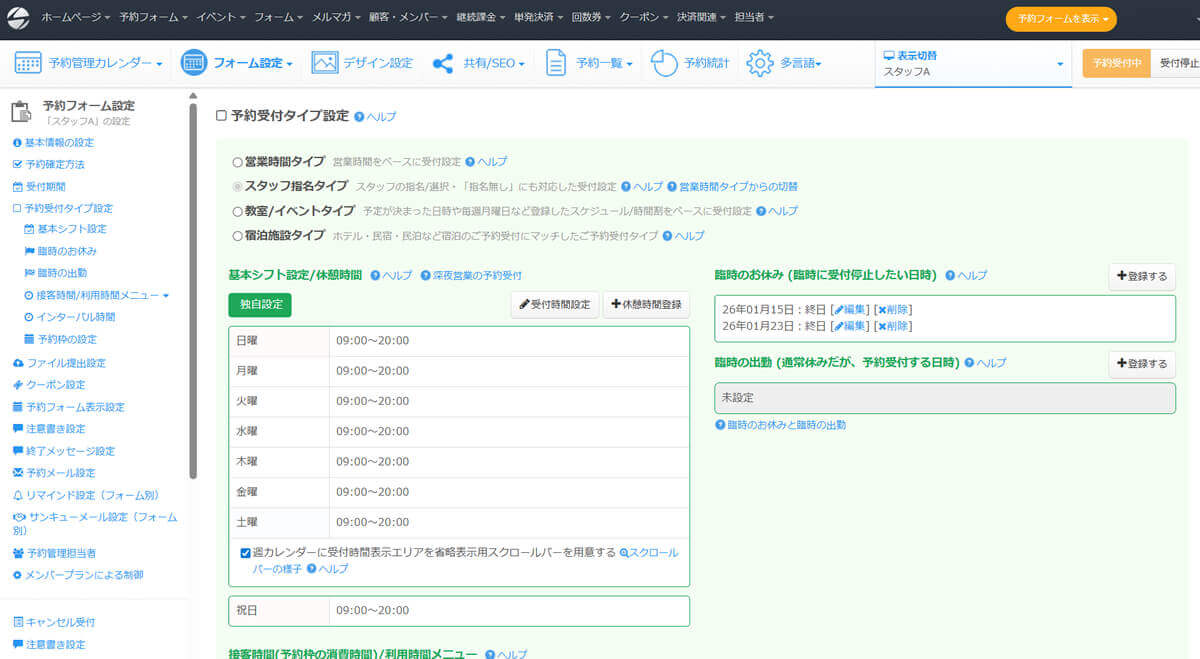Click the green 独自設定 button
The height and width of the screenshot is (659, 1200).
(260, 304)
